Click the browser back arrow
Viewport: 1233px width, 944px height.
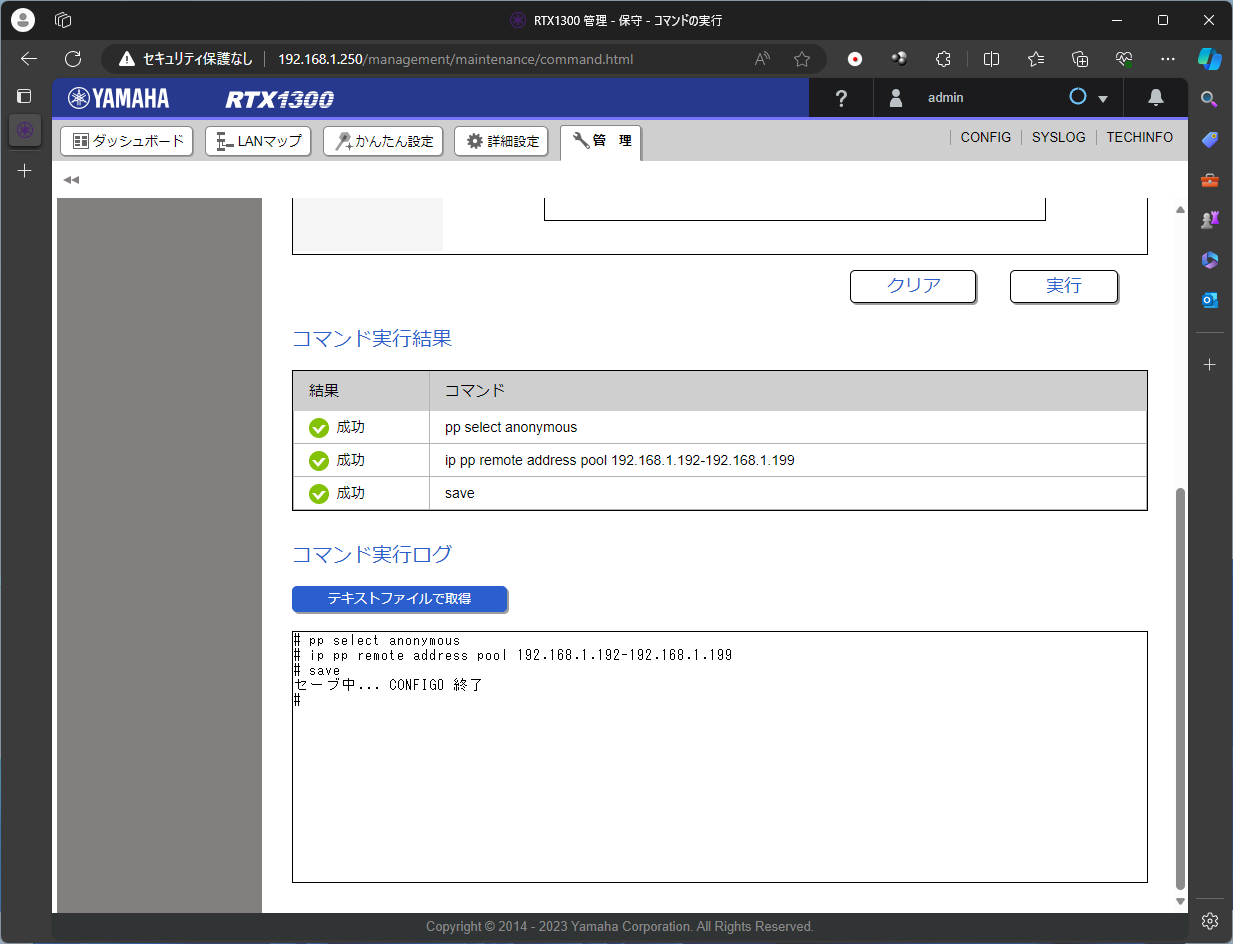[x=29, y=59]
